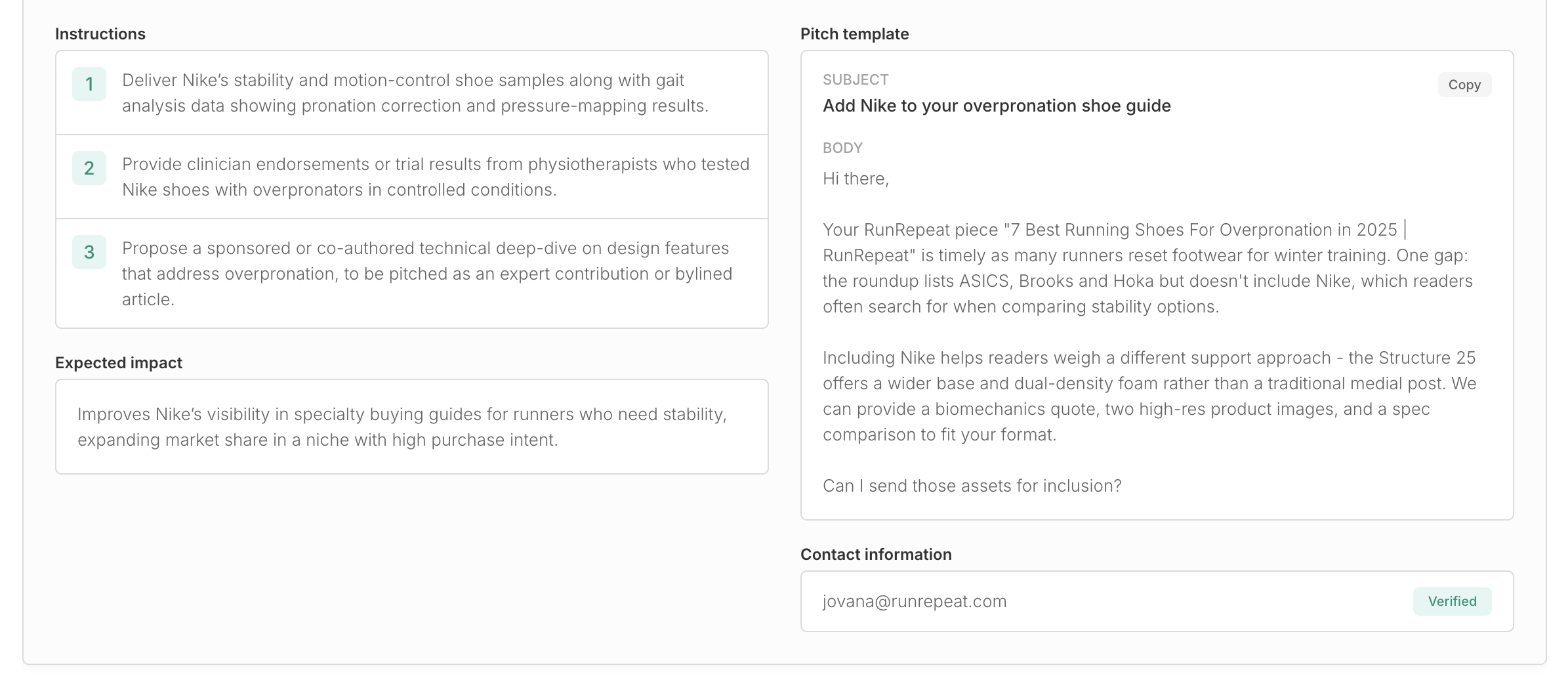Click the subject line about overpronation shoe guide
Image resolution: width=1568 pixels, height=684 pixels.
point(997,106)
